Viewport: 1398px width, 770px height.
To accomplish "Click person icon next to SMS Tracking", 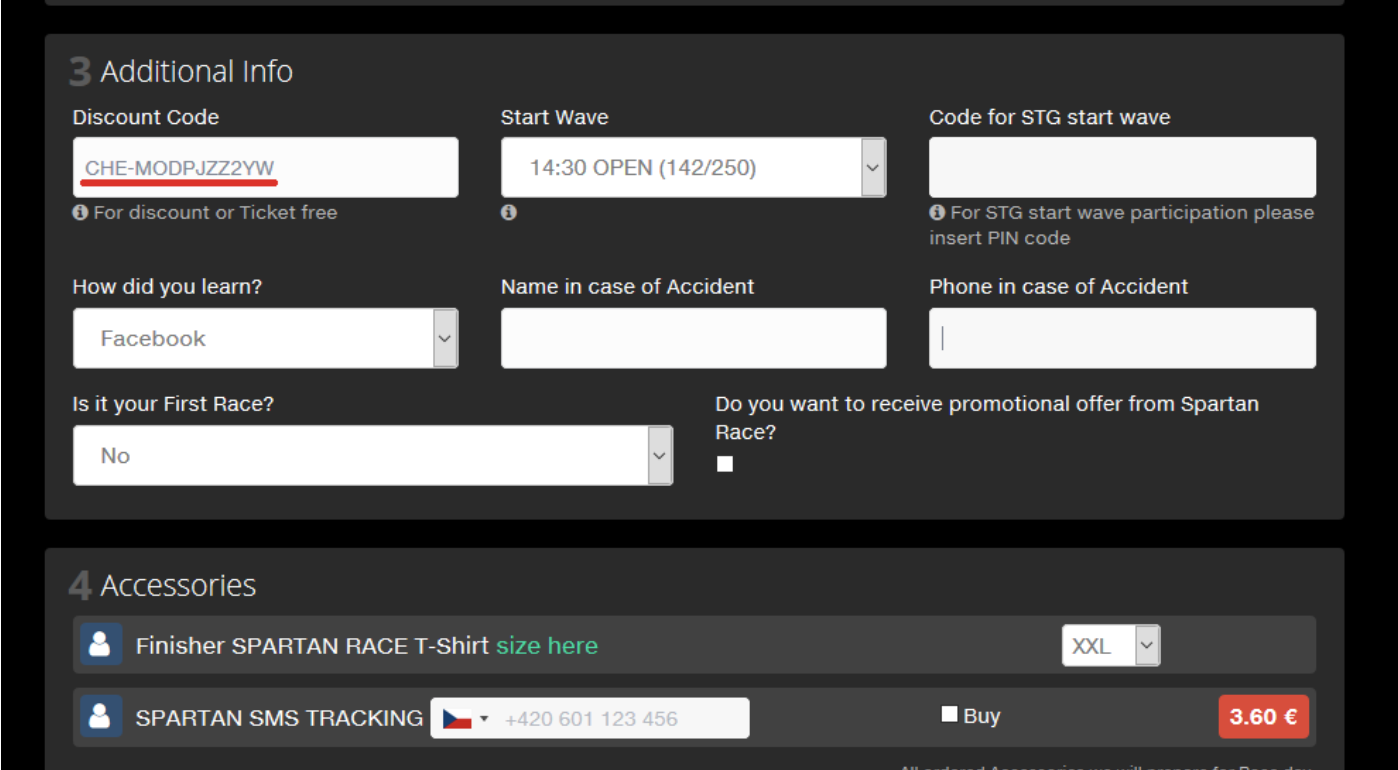I will 100,716.
